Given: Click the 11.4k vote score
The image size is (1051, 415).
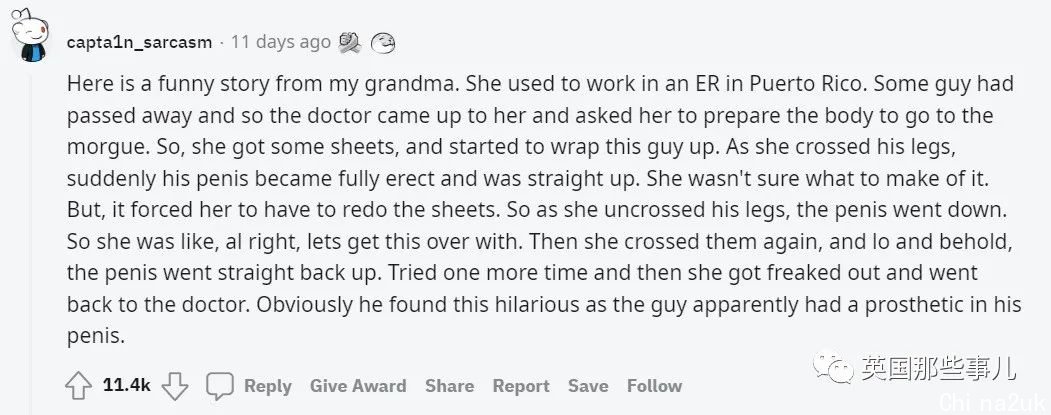Looking at the screenshot, I should click(127, 386).
